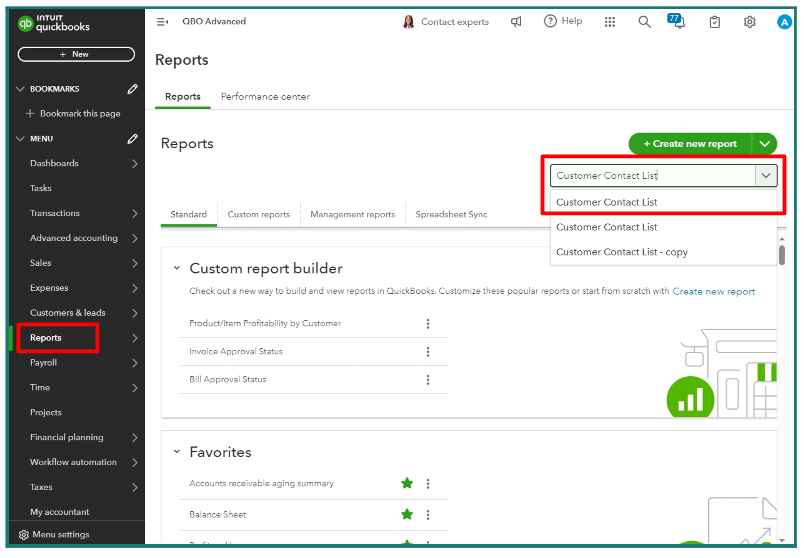
Task: Follow the Create new report link
Action: (x=714, y=291)
